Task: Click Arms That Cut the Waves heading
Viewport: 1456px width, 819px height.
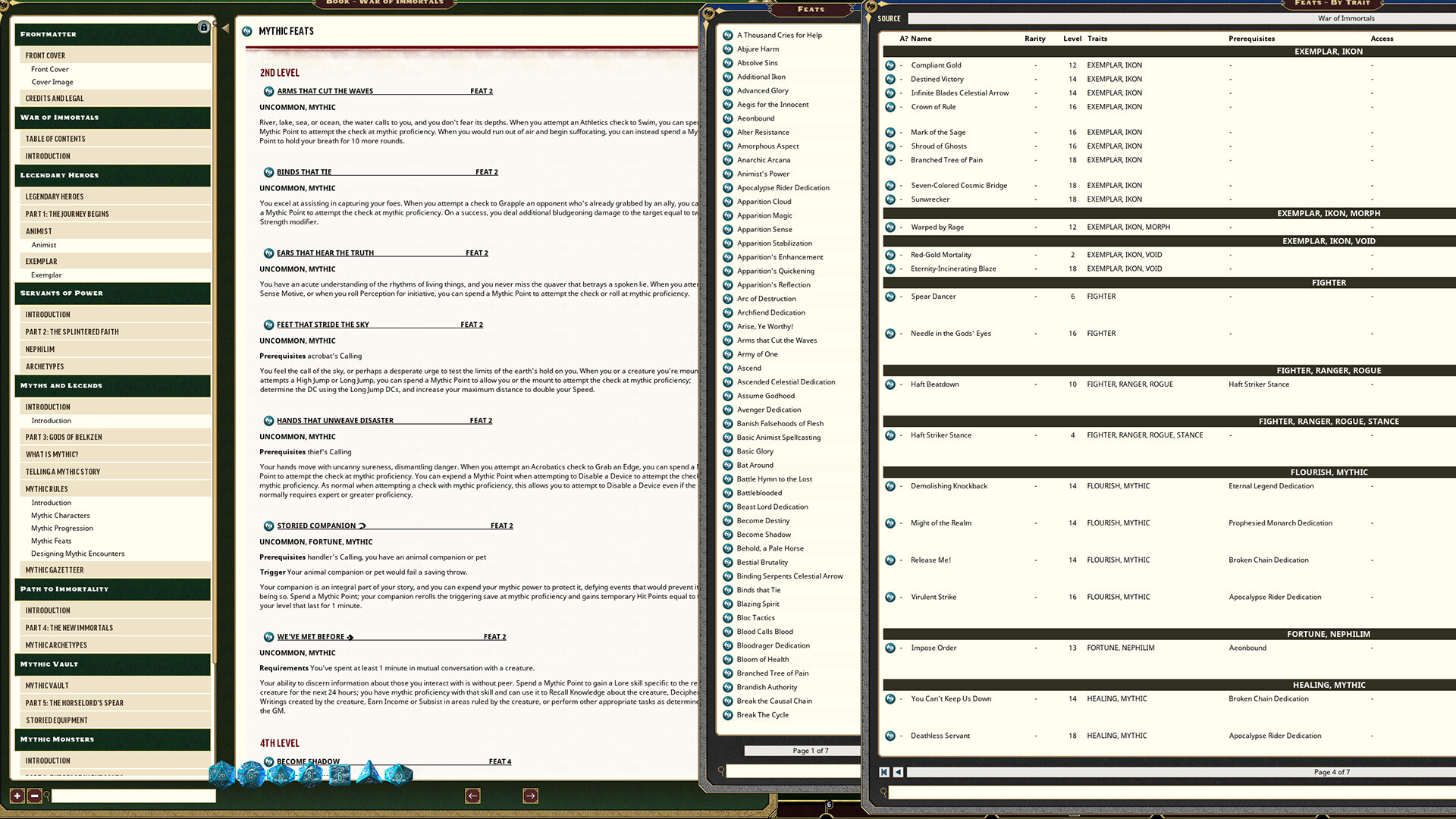Action: click(x=325, y=91)
